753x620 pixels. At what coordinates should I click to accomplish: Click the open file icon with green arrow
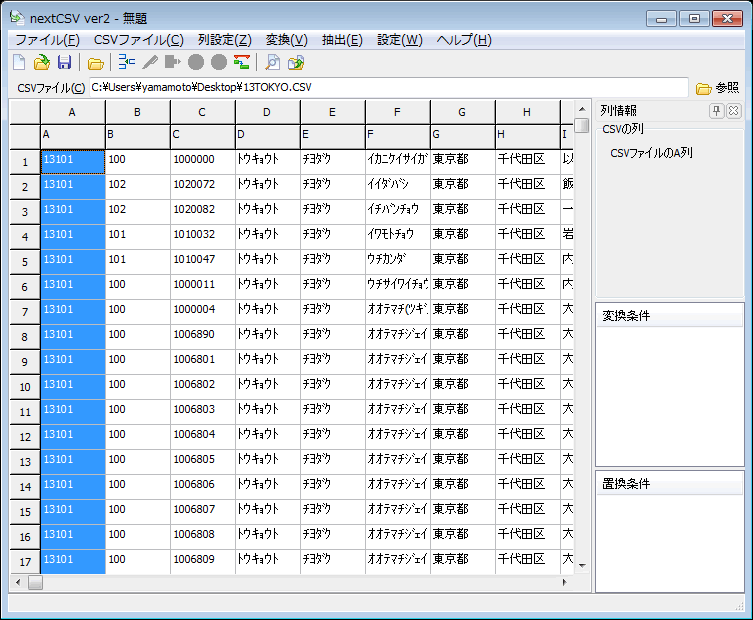point(42,63)
